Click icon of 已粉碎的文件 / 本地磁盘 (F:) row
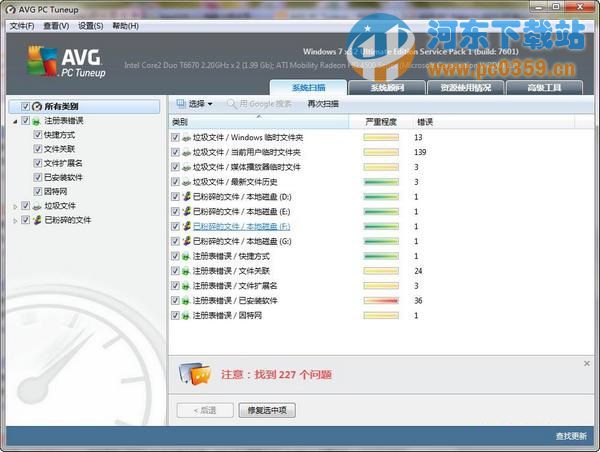Viewport: 600px width, 452px height. [x=186, y=227]
